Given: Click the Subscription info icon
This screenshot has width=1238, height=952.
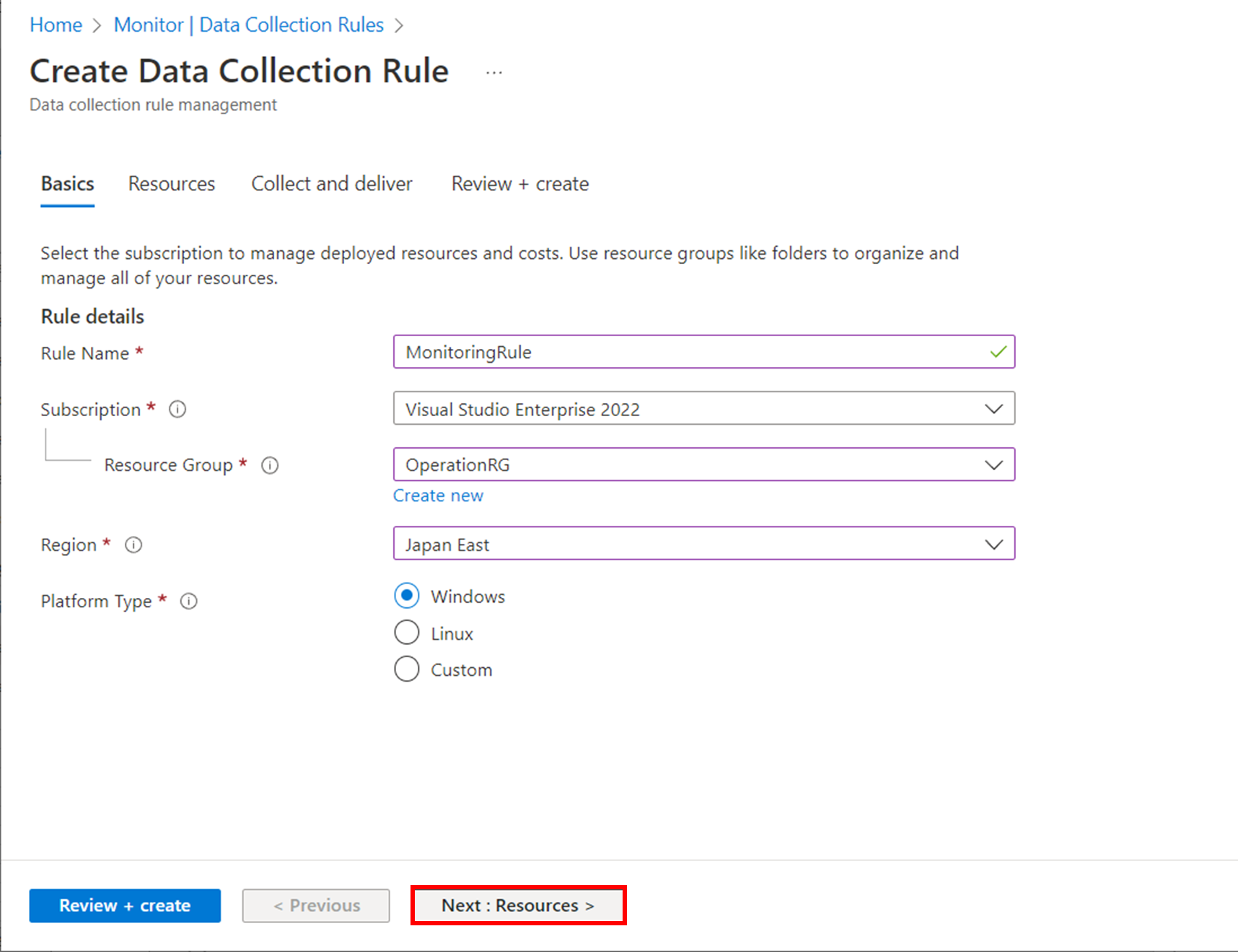Looking at the screenshot, I should (177, 410).
